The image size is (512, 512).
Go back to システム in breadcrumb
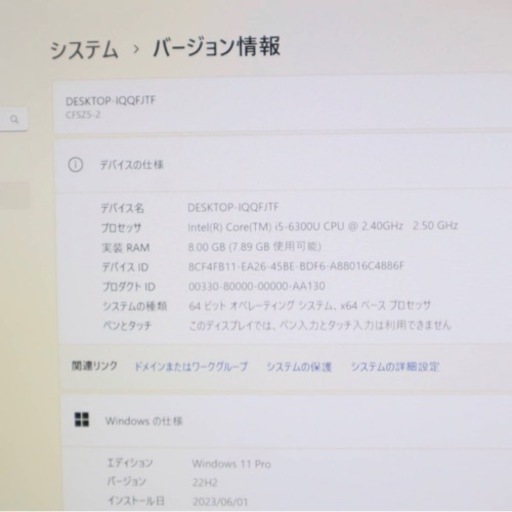point(84,49)
